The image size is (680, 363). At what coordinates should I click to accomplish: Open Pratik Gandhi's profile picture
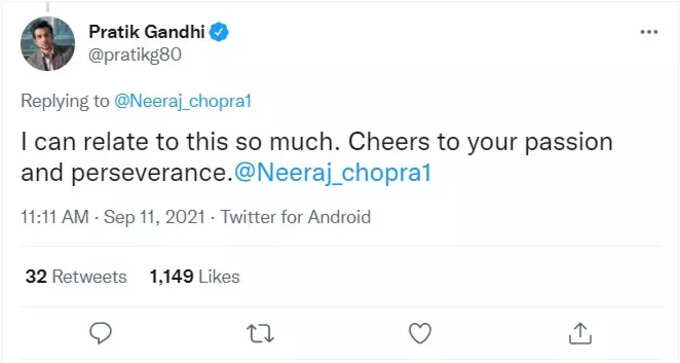[x=48, y=43]
